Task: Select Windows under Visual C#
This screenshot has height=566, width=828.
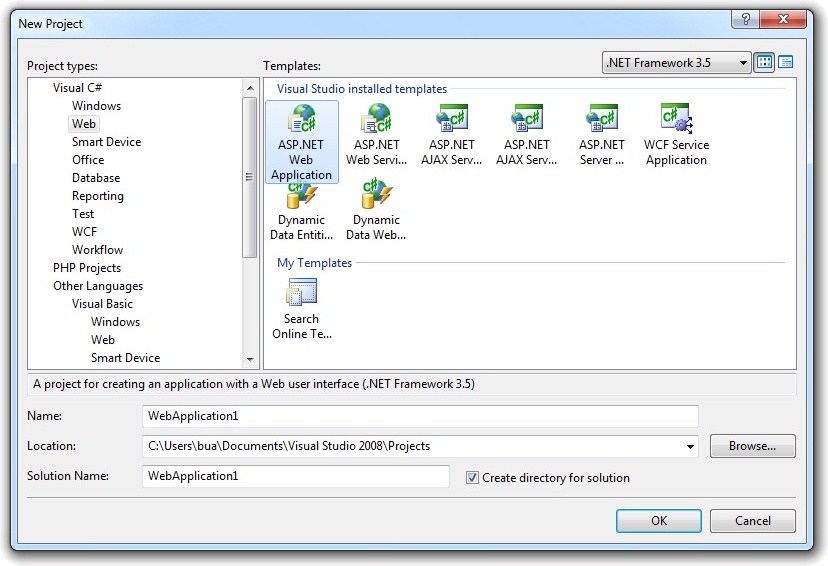Action: coord(97,106)
